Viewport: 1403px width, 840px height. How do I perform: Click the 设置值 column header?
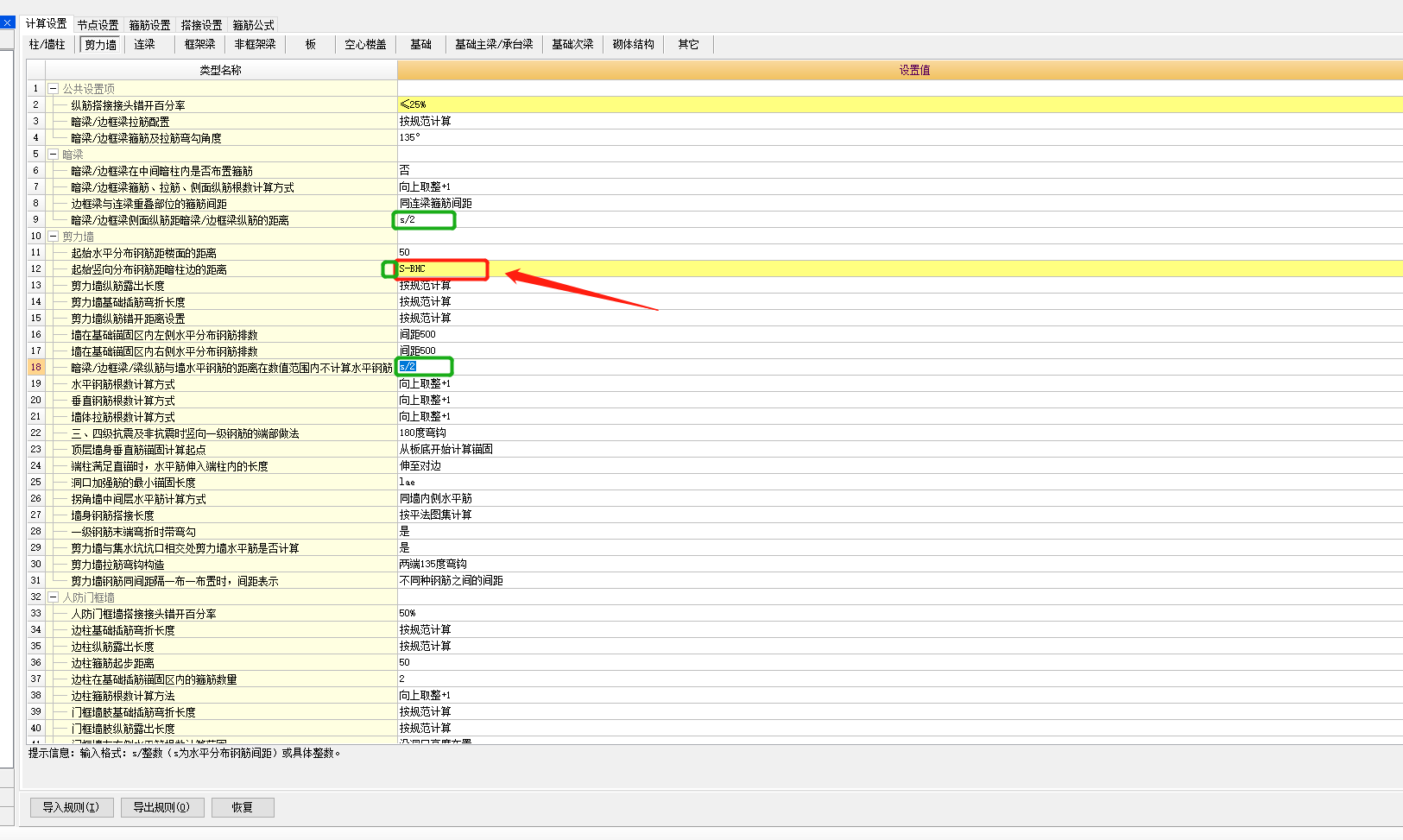[900, 70]
